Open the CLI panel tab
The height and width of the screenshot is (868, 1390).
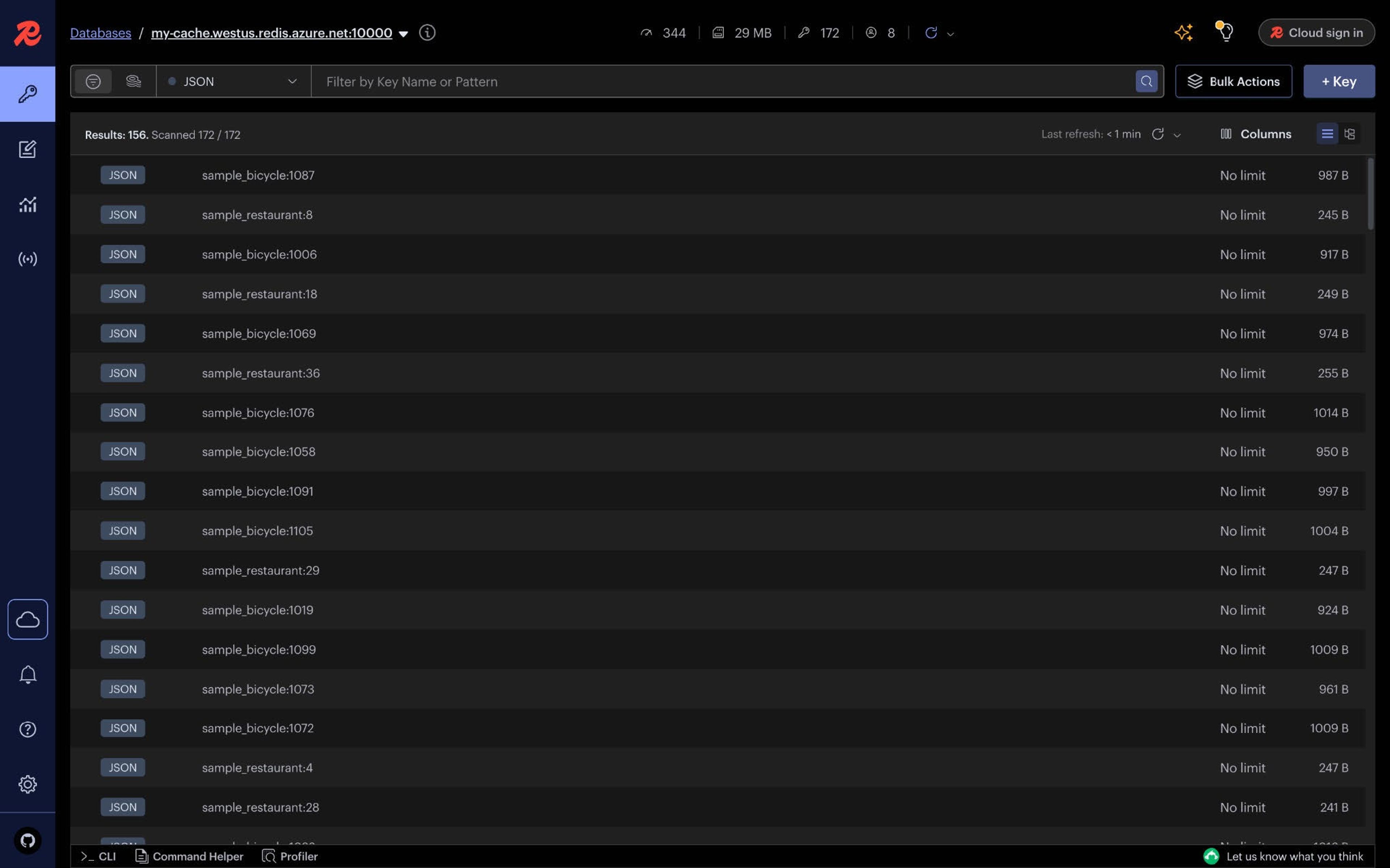[99, 856]
